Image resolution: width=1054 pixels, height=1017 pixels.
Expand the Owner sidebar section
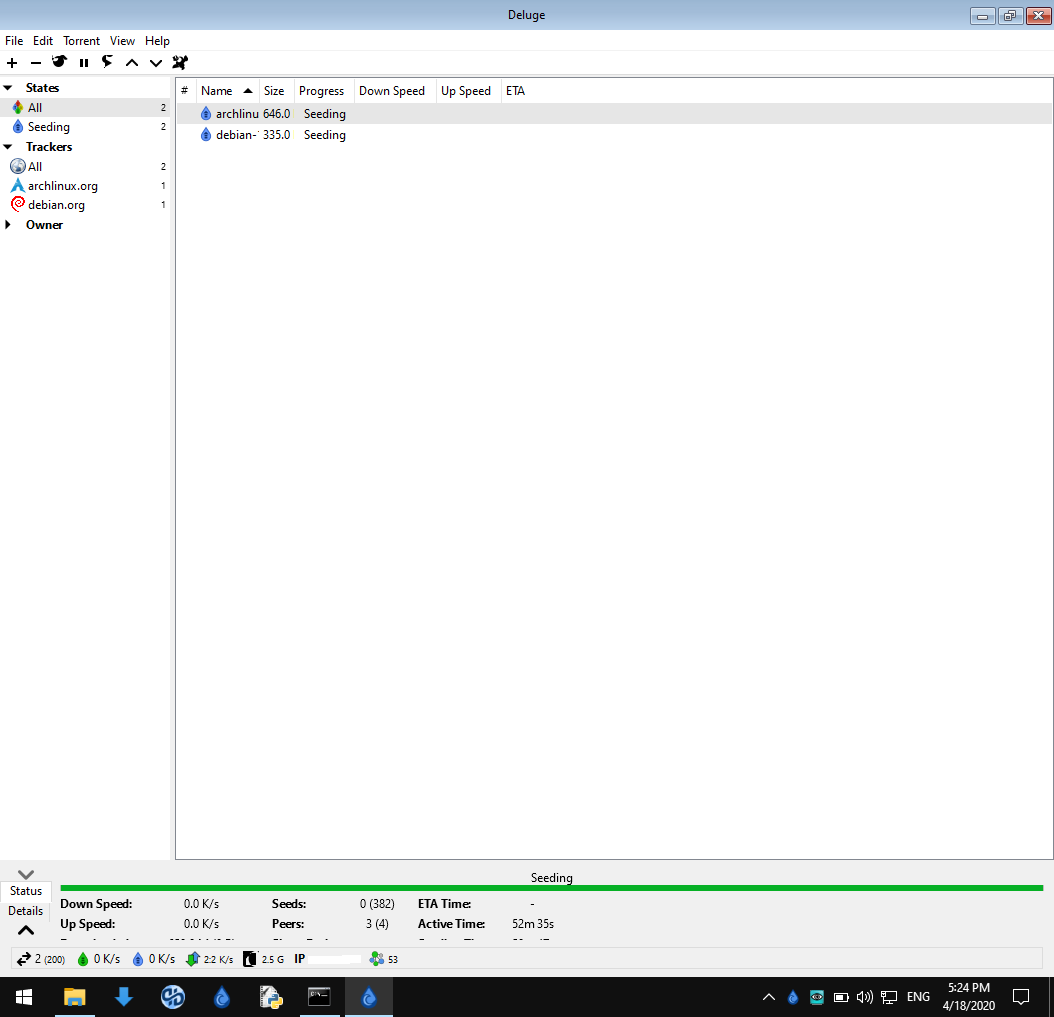pyautogui.click(x=8, y=225)
